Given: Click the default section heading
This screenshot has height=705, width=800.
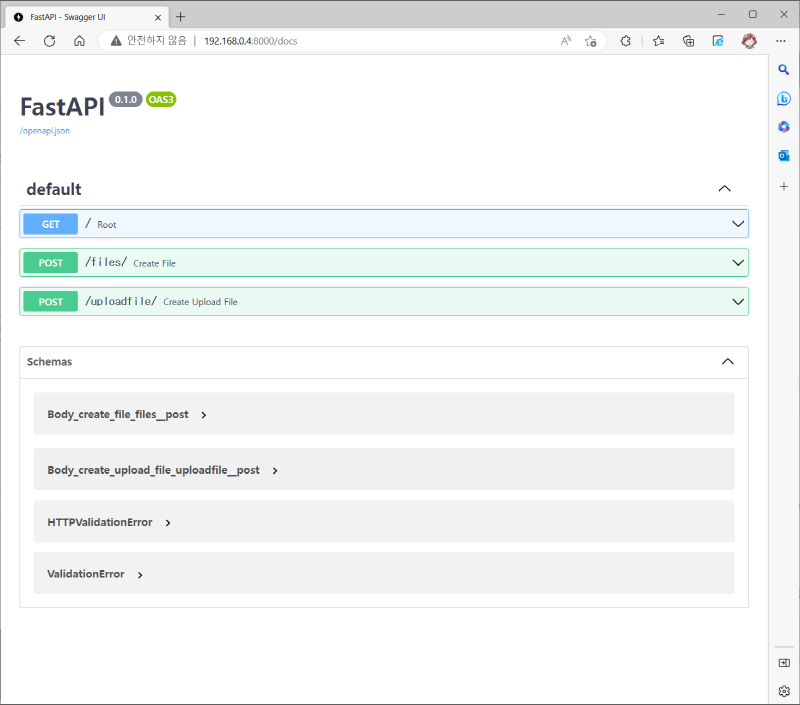Looking at the screenshot, I should [x=54, y=189].
